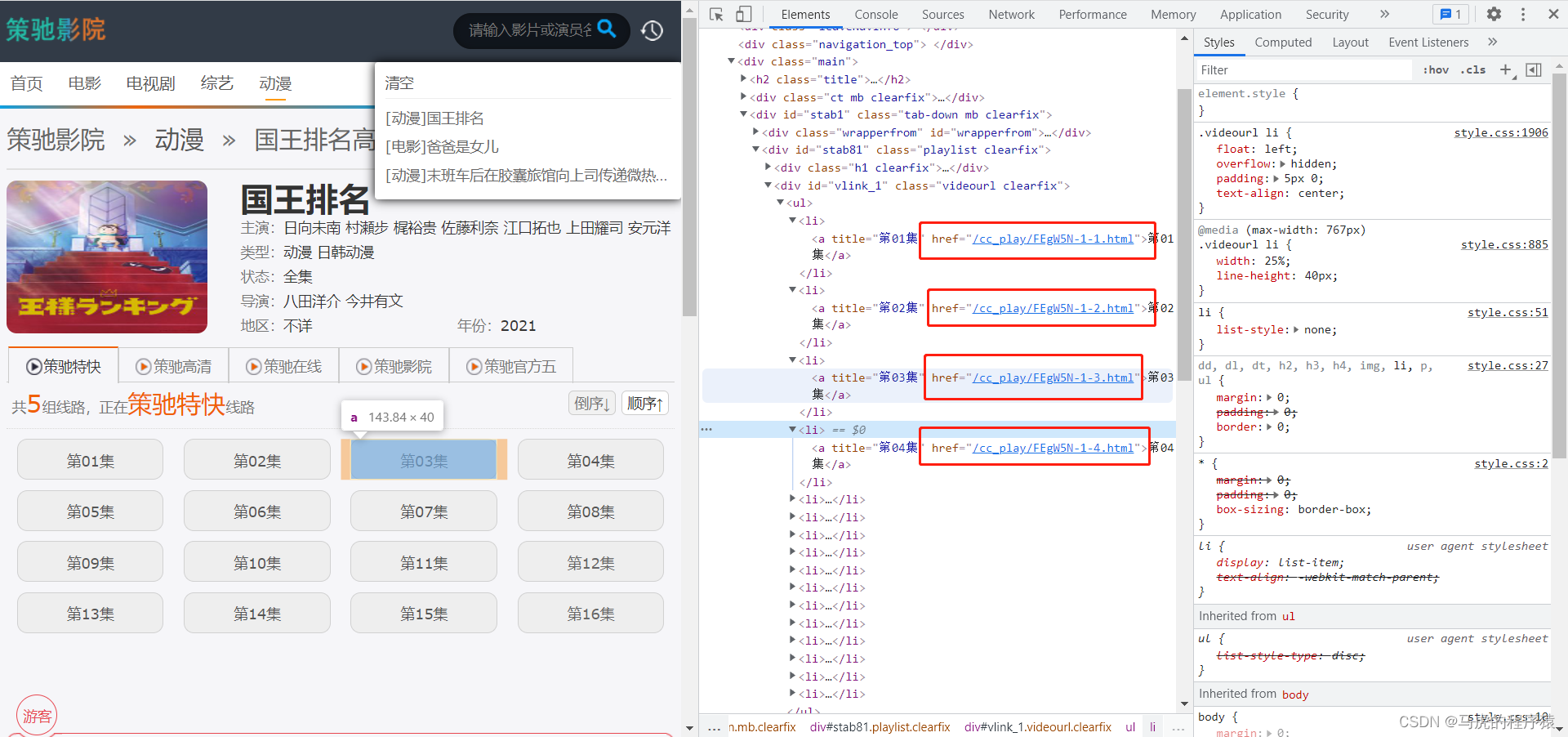Toggle computed styles sidebar icon
Viewport: 1568px width, 737px height.
(x=1534, y=69)
